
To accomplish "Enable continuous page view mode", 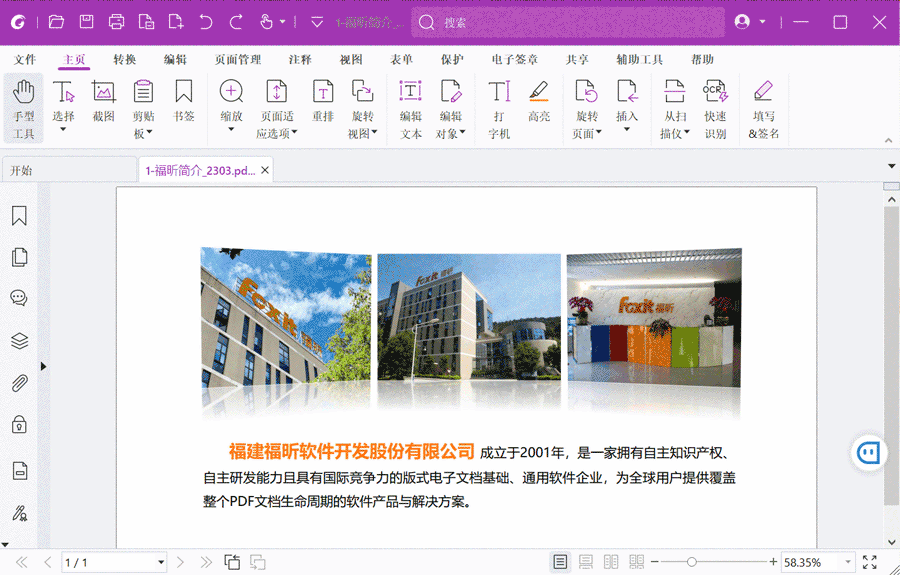I will click(x=585, y=562).
